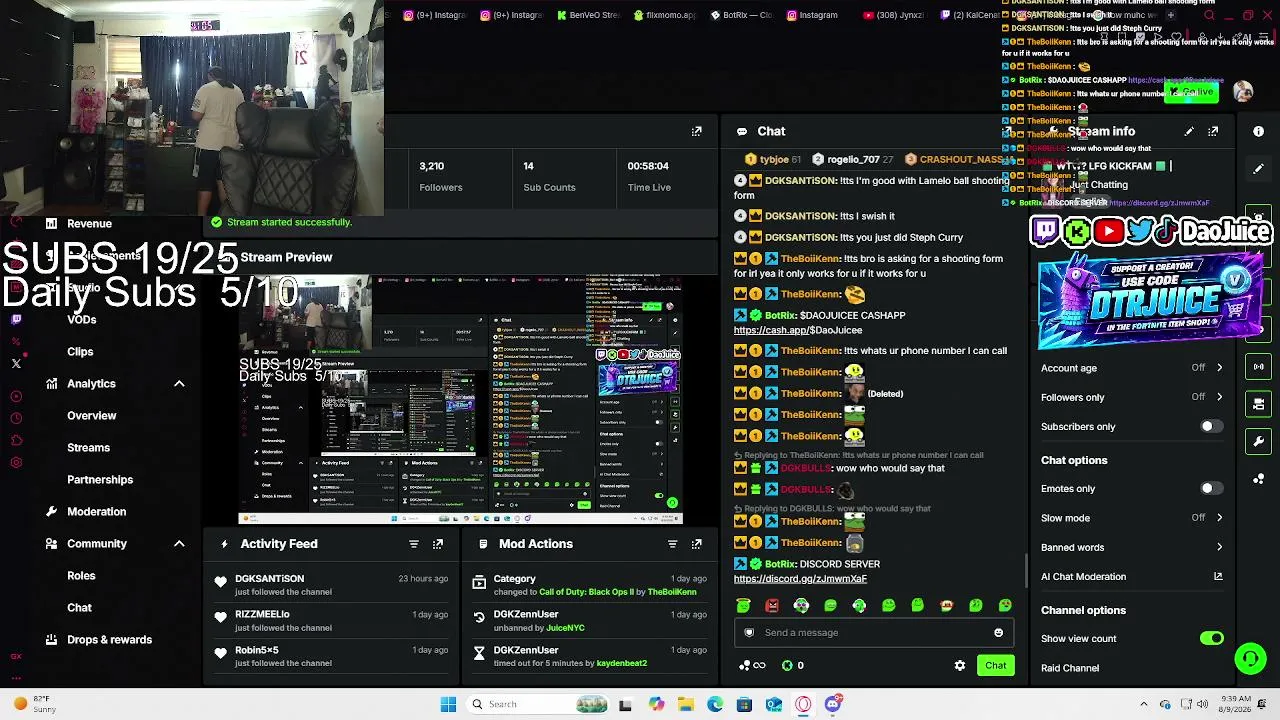The height and width of the screenshot is (720, 1280).
Task: Open kaydenbeat2 moderator profile link
Action: (622, 663)
